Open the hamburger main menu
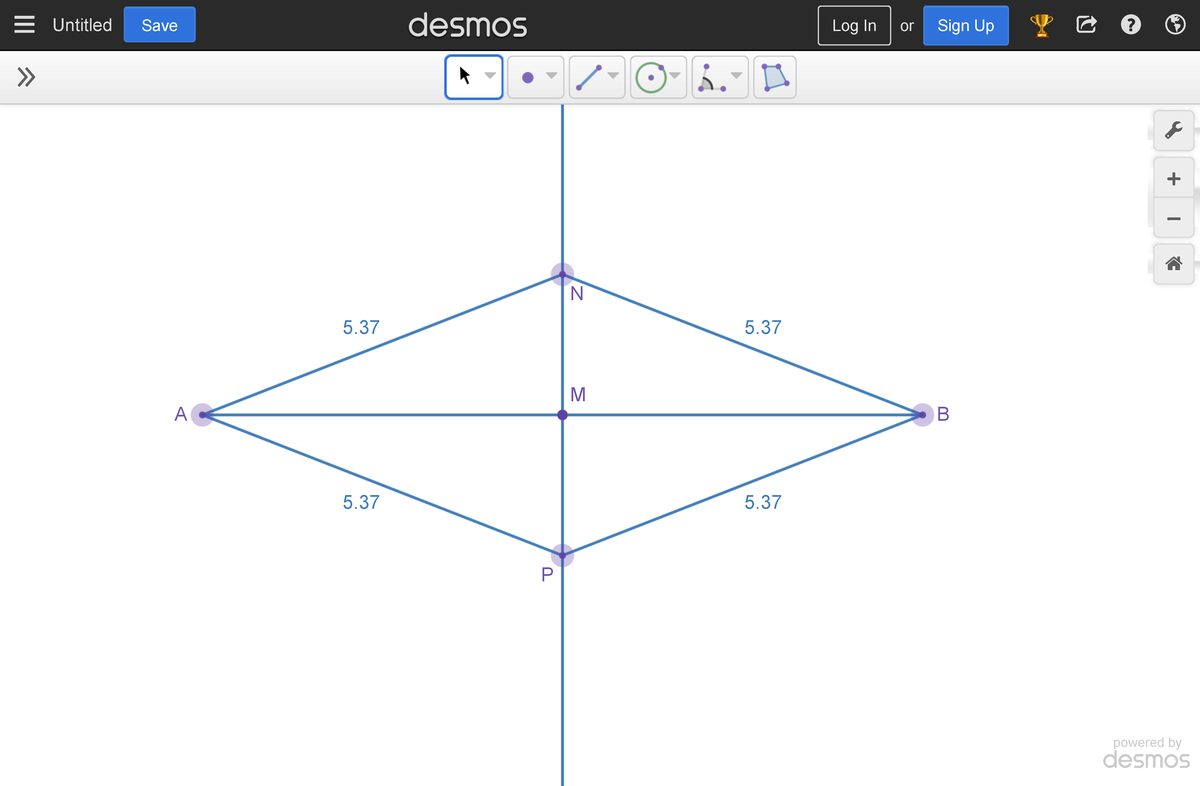Image resolution: width=1200 pixels, height=786 pixels. coord(25,25)
